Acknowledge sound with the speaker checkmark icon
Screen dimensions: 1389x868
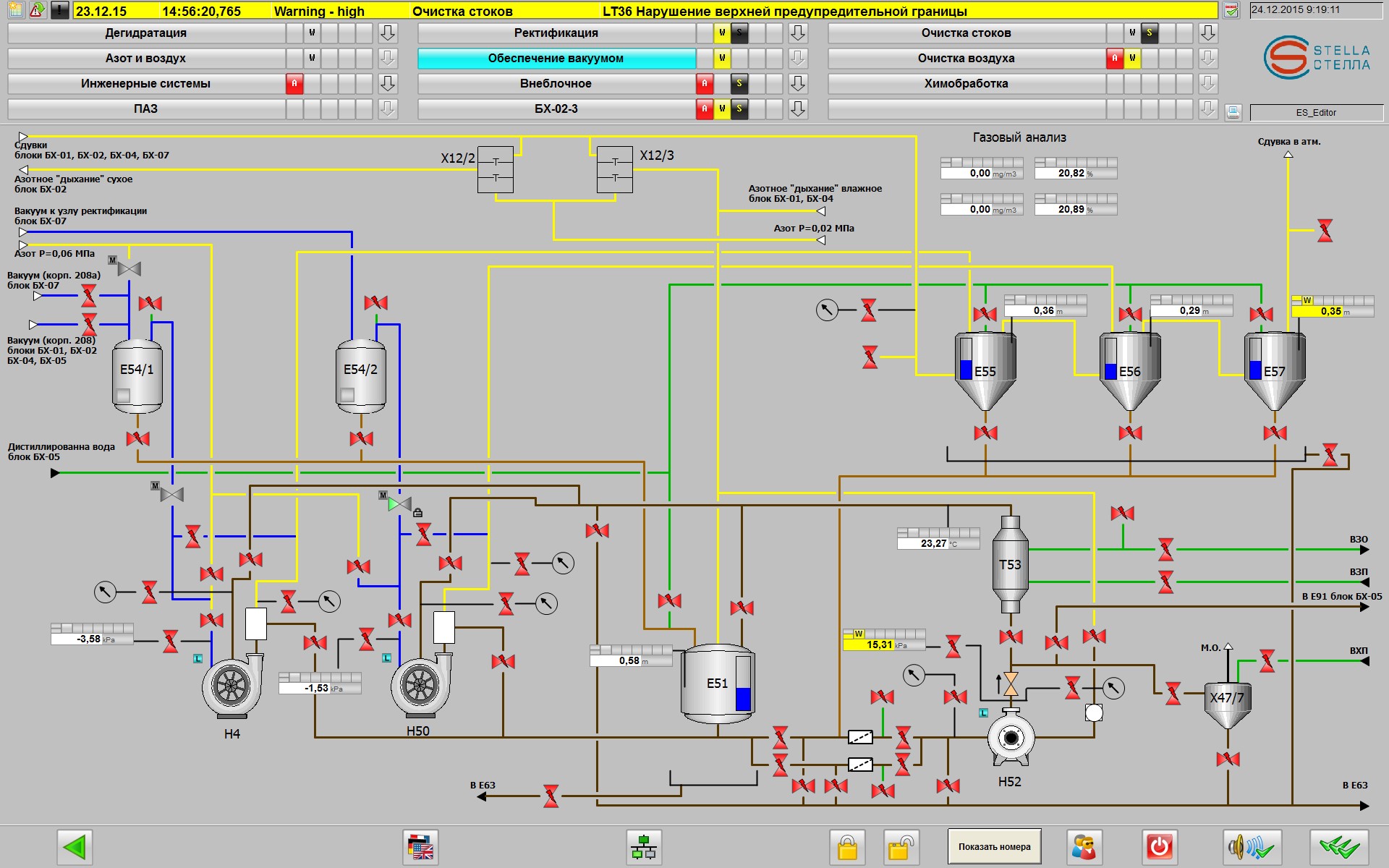[x=1252, y=846]
